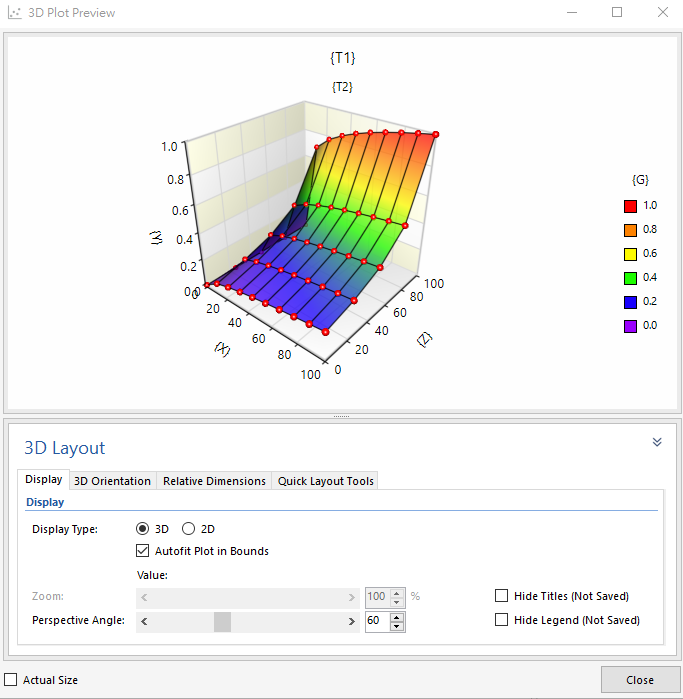Enable Hide Legend (Not Saved) checkbox
Screen dimensions: 683x699
[x=502, y=620]
